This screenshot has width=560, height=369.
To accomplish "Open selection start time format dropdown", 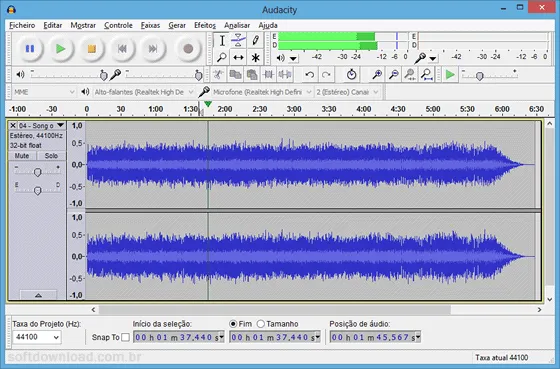I will click(x=221, y=337).
